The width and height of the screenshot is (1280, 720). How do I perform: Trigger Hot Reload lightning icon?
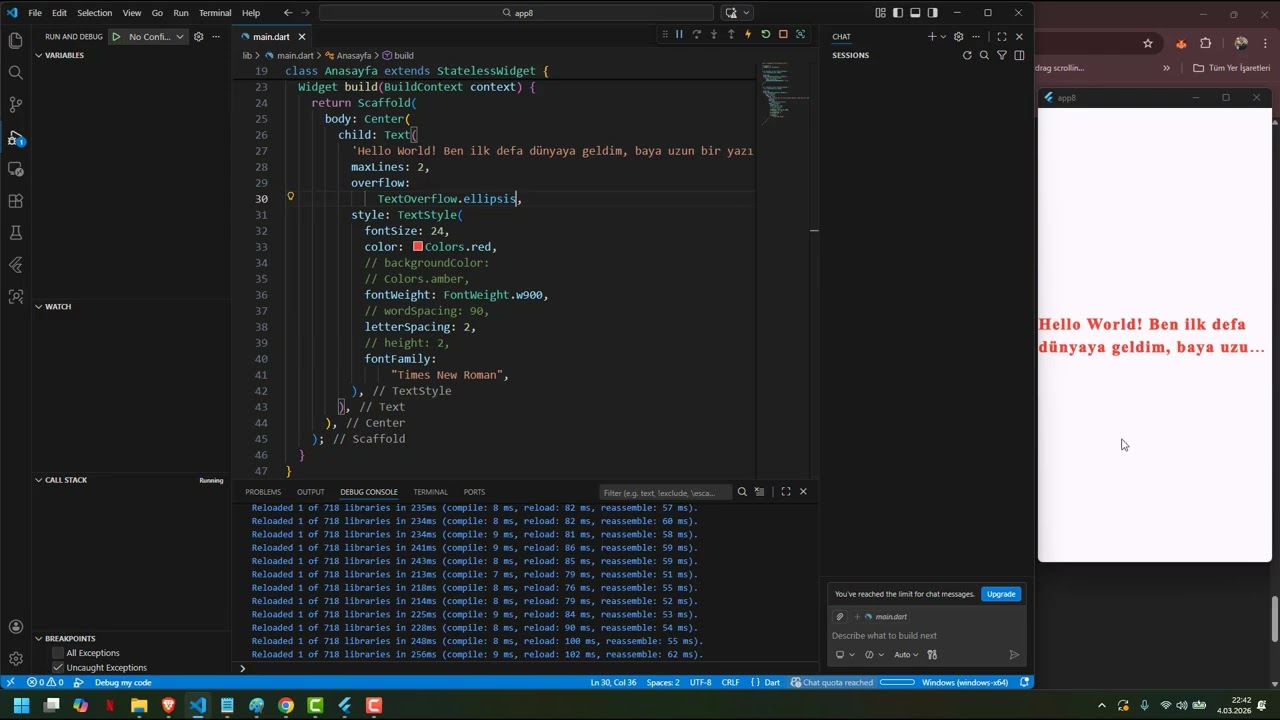pyautogui.click(x=748, y=34)
